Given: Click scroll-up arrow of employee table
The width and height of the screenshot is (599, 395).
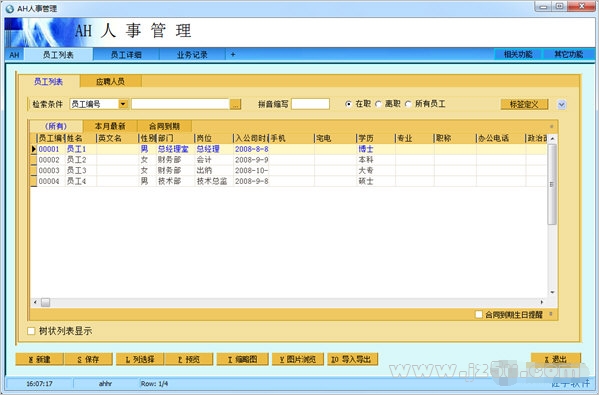Looking at the screenshot, I should click(552, 139).
